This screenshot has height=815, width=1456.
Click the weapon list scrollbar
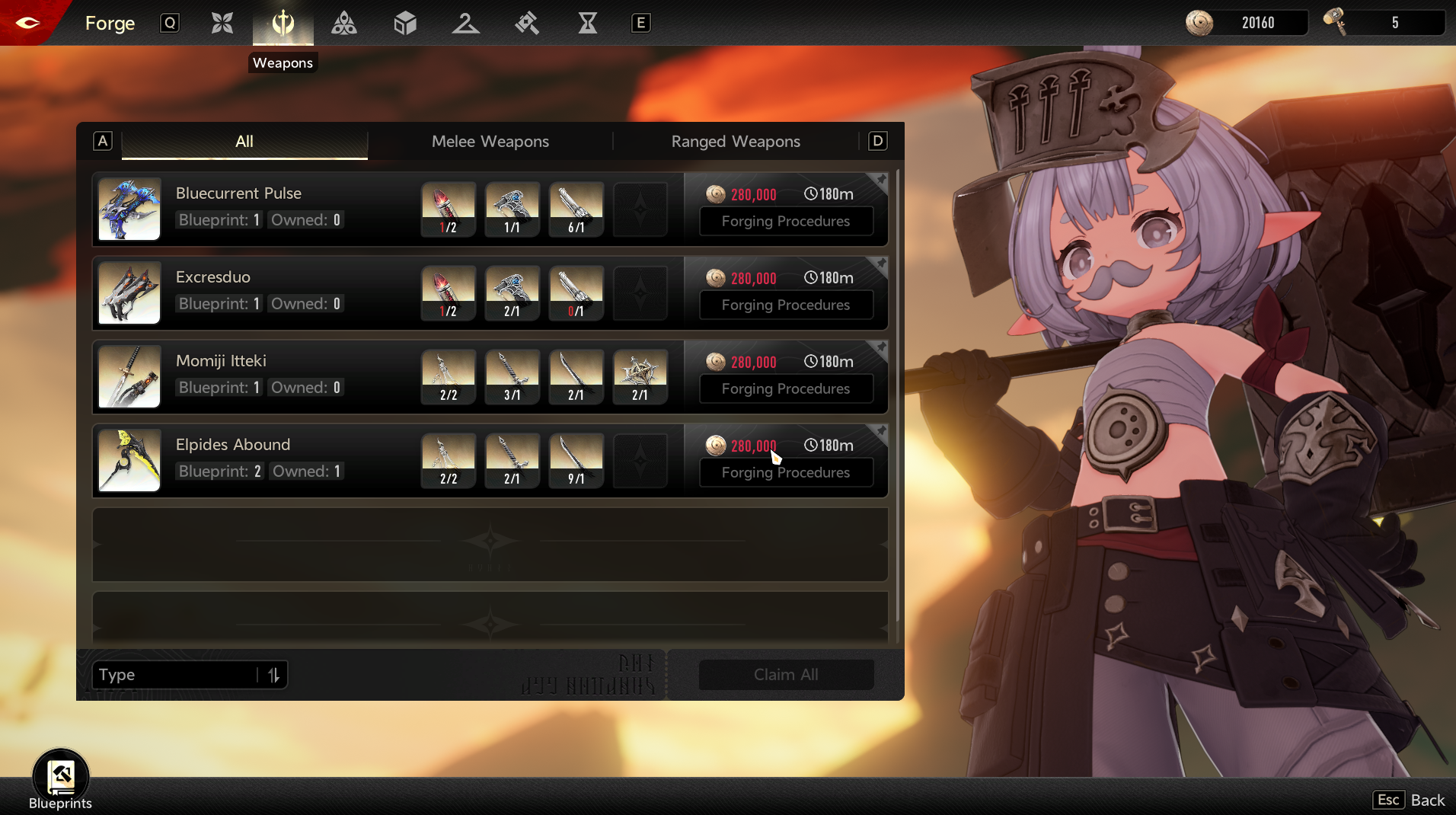point(898,396)
